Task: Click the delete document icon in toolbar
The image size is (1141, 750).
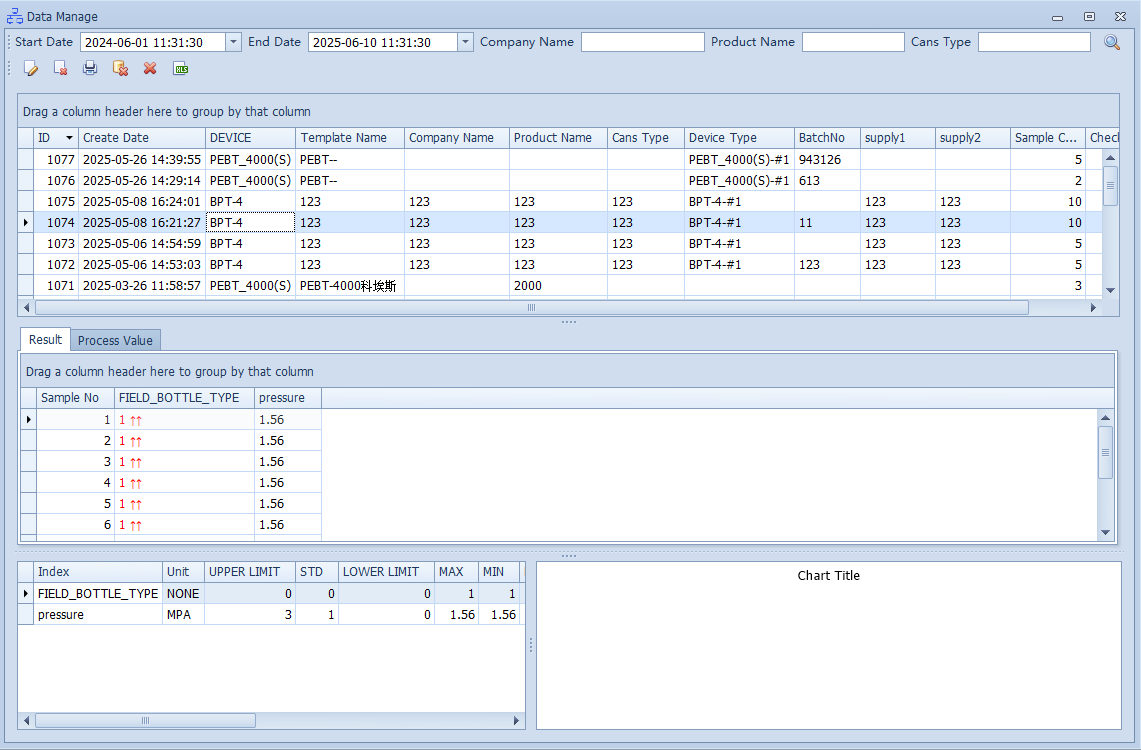Action: coord(60,68)
